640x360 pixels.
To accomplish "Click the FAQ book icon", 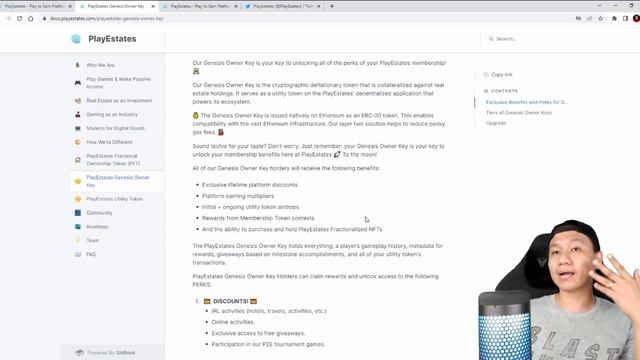I will [x=78, y=254].
